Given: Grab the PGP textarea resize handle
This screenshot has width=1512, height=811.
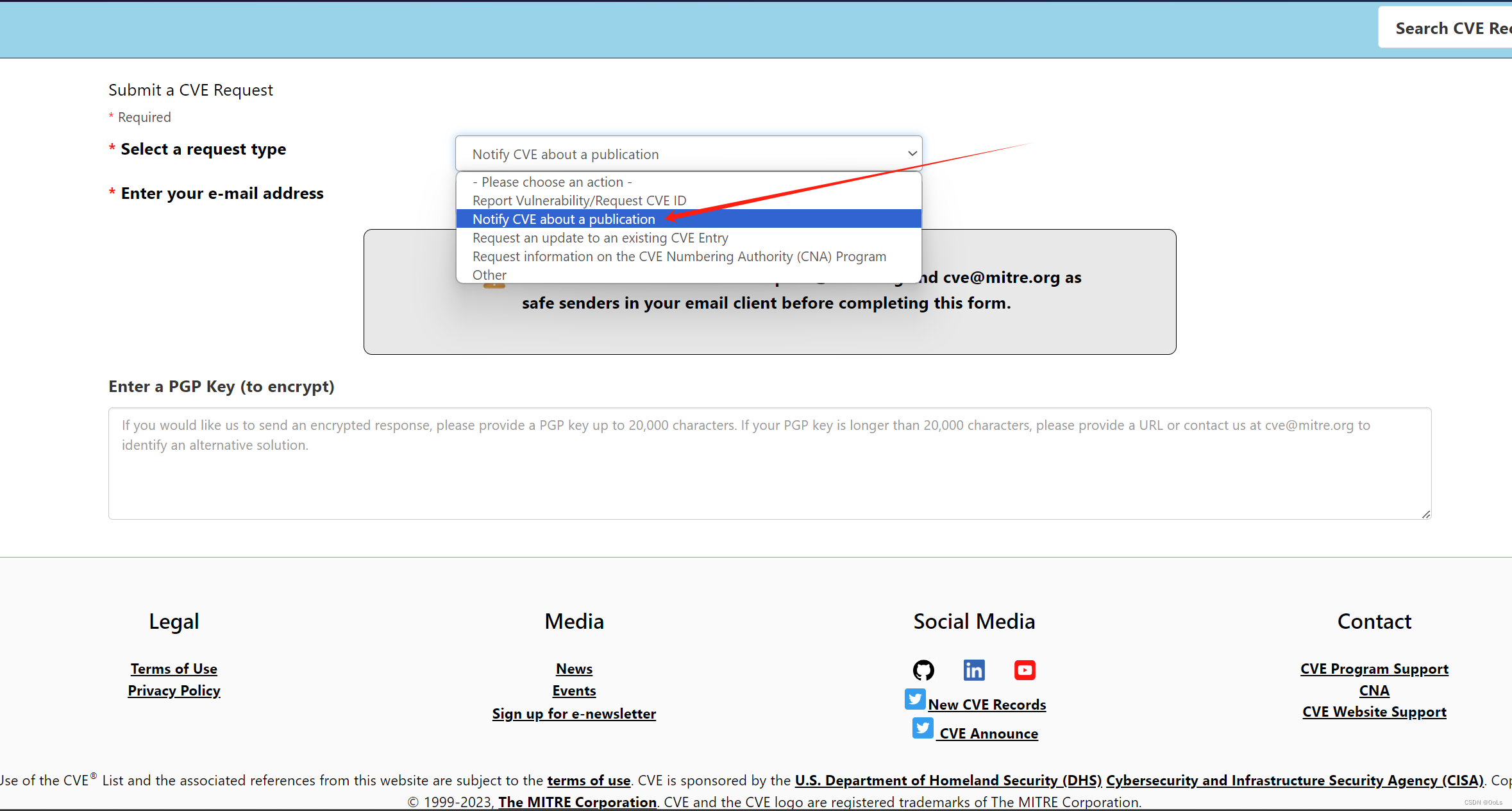Looking at the screenshot, I should click(1425, 514).
